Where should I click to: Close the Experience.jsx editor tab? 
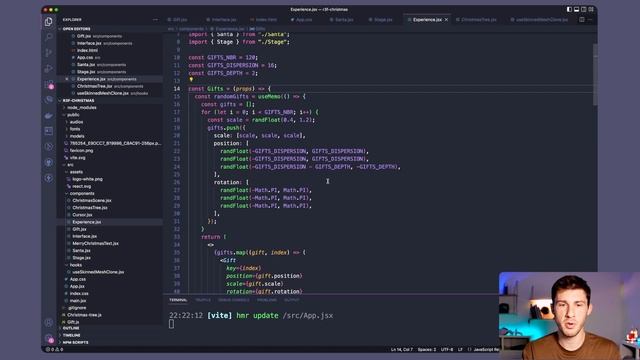coord(446,20)
